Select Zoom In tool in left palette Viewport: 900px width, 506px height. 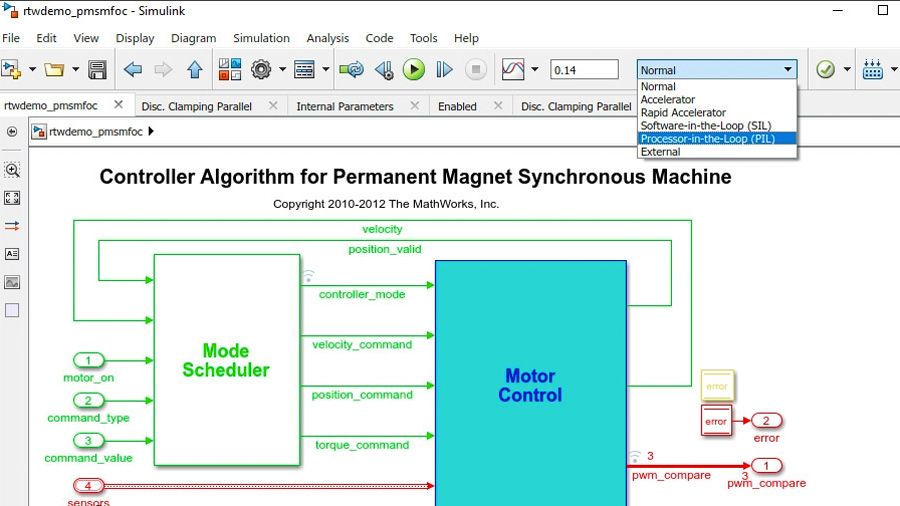point(12,170)
